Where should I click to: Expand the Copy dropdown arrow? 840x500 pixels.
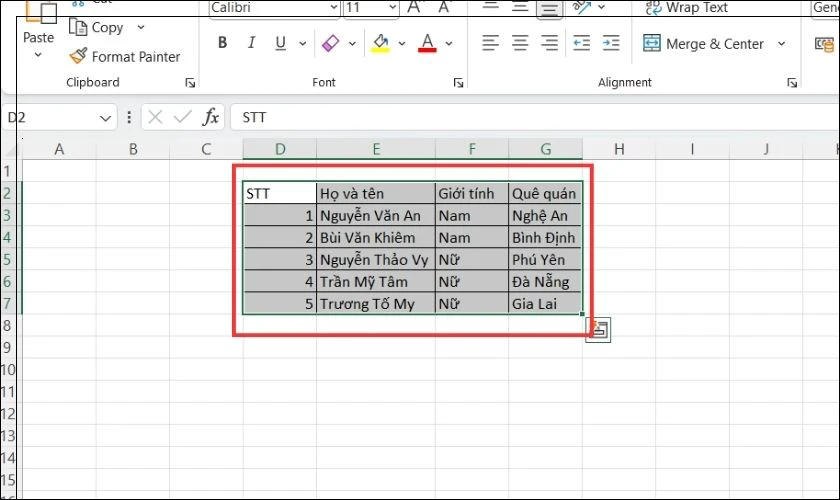click(141, 27)
